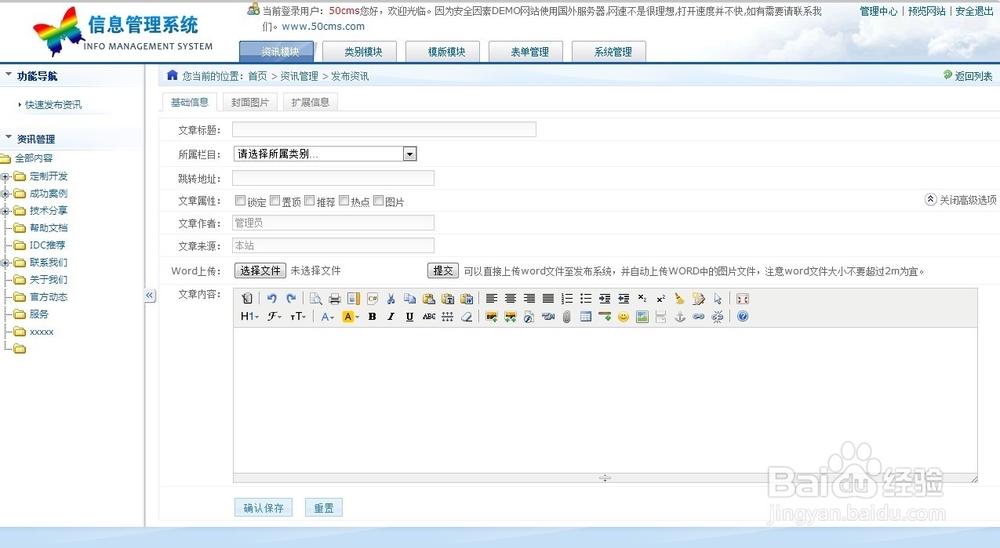Check the 锁定 checkbox
Image resolution: width=1000 pixels, height=548 pixels.
[240, 201]
